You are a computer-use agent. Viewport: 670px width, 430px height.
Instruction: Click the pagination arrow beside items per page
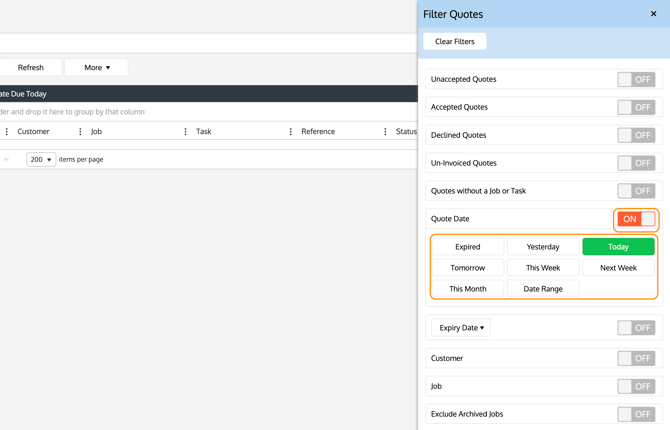click(x=7, y=159)
